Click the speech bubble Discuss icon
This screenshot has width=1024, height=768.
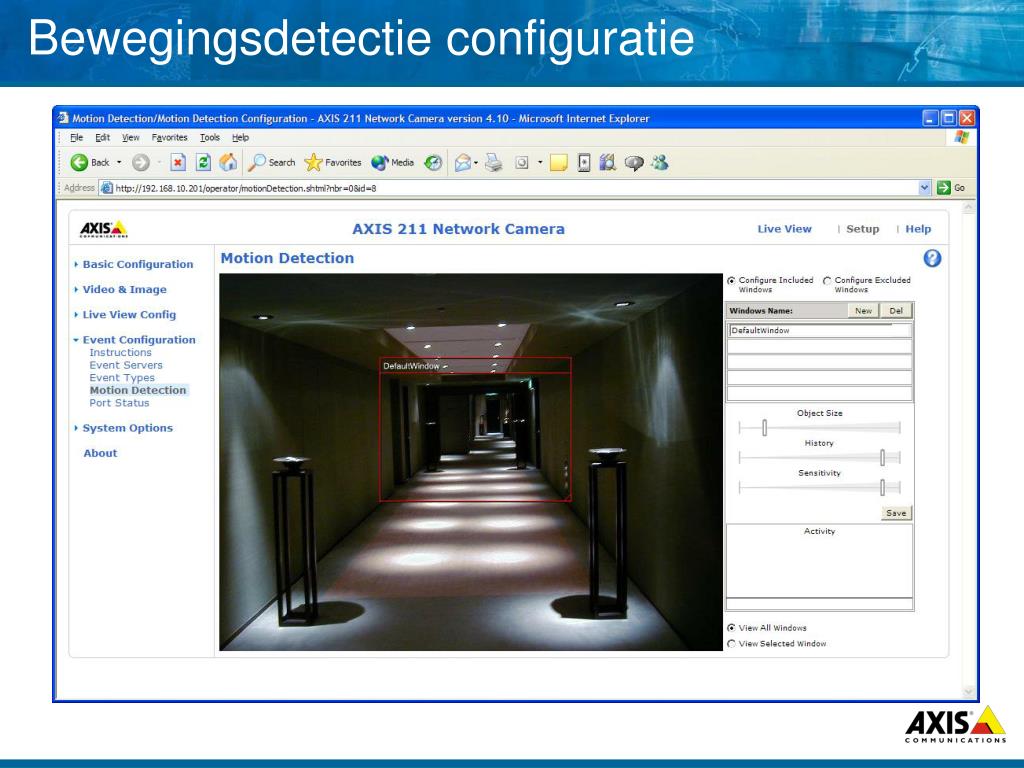click(633, 163)
